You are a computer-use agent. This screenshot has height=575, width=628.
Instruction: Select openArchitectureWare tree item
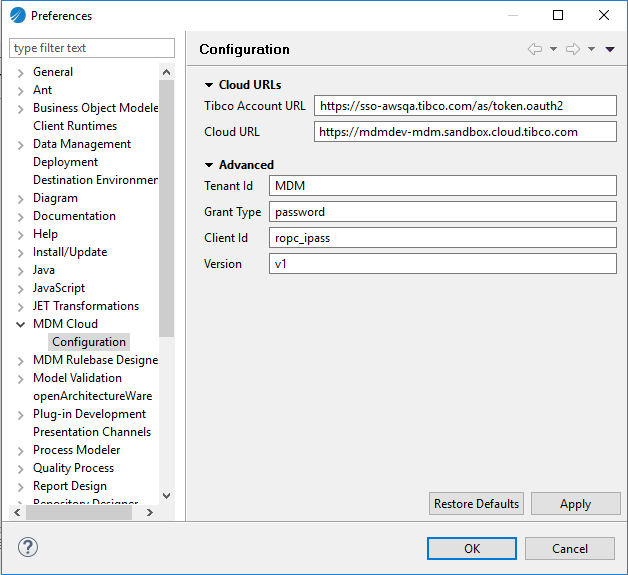(93, 396)
